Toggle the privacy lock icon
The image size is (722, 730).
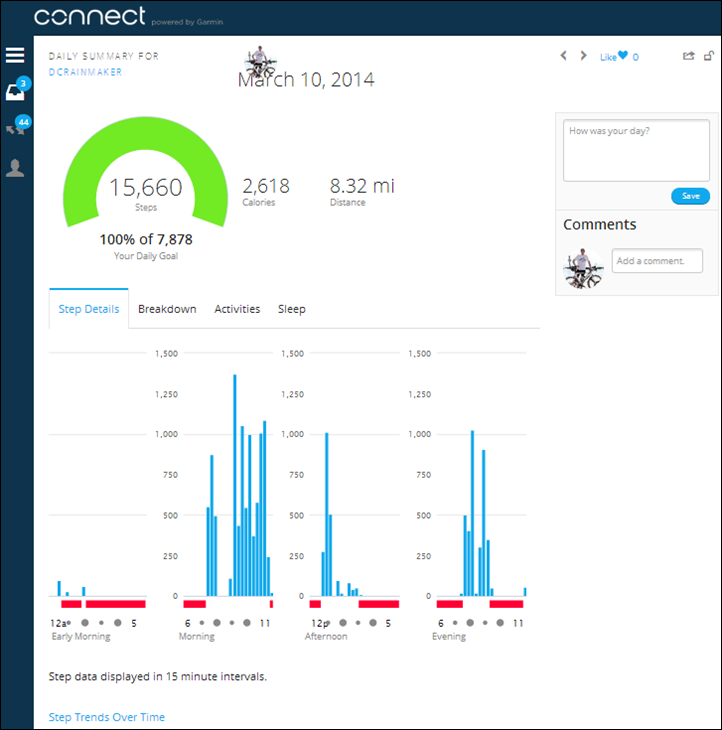[709, 56]
